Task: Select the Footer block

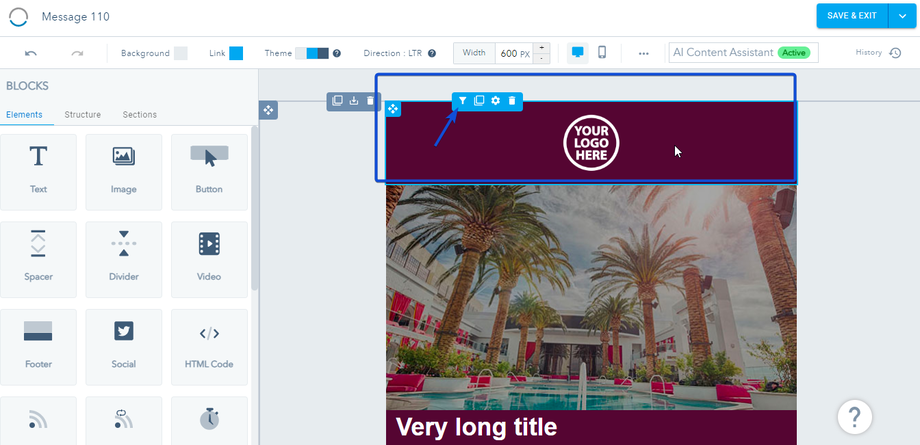Action: (38, 347)
